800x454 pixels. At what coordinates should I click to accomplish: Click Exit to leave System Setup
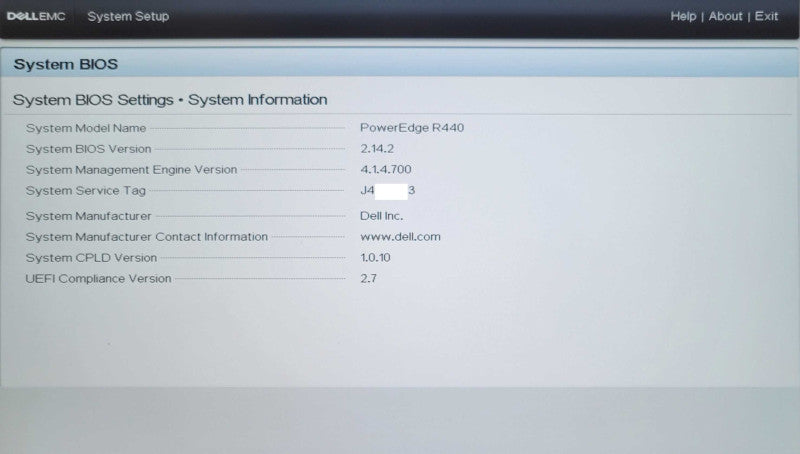tap(766, 16)
